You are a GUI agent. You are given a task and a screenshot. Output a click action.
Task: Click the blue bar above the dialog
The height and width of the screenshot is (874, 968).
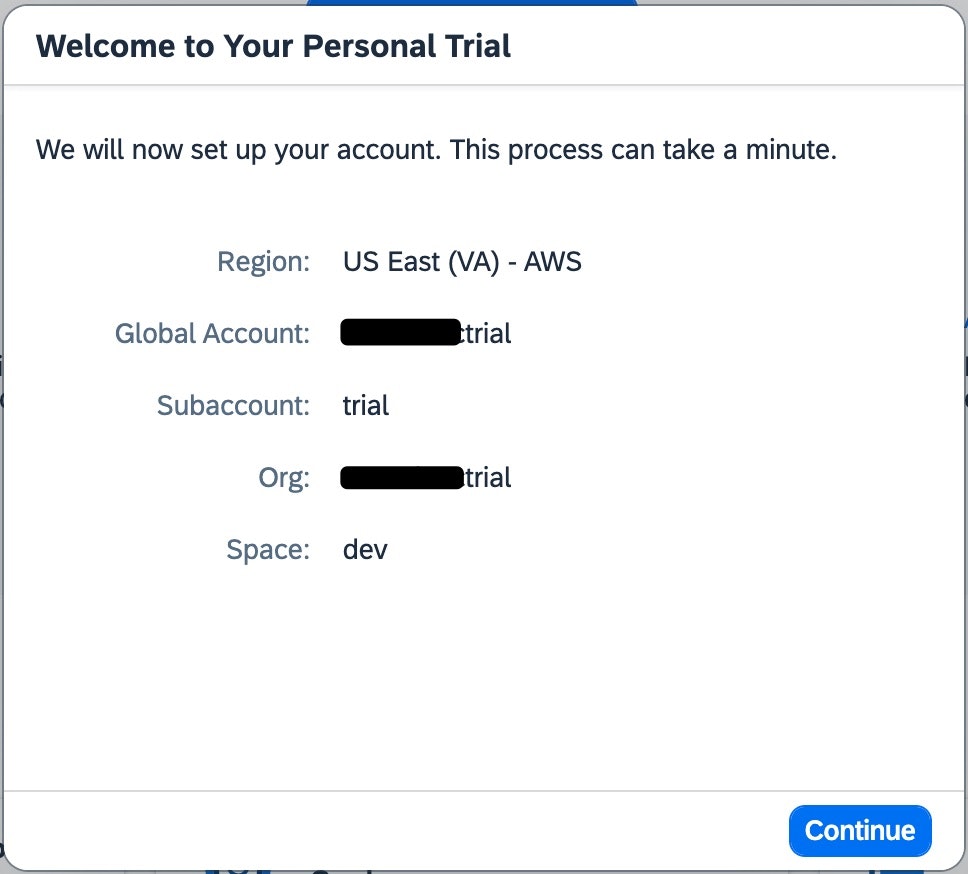coord(471,3)
